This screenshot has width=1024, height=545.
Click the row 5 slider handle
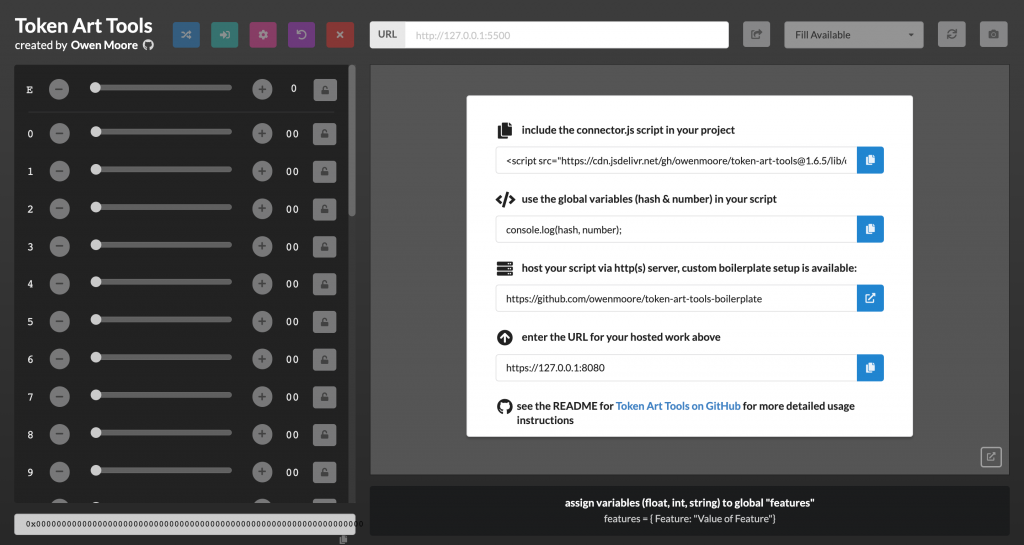[x=96, y=320]
